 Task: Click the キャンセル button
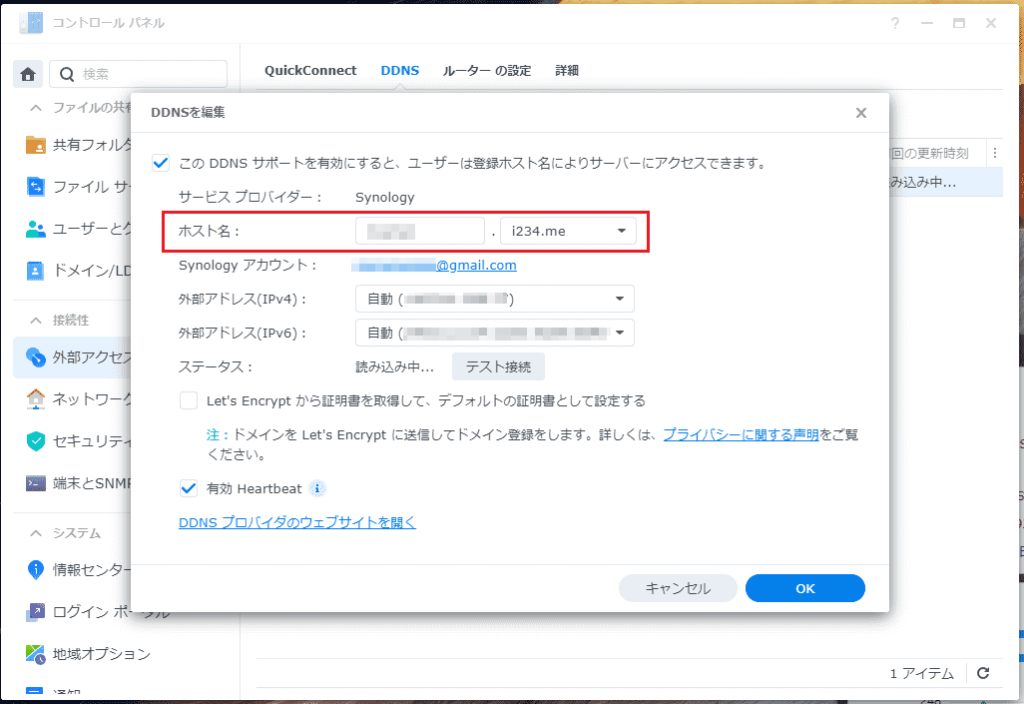[677, 588]
